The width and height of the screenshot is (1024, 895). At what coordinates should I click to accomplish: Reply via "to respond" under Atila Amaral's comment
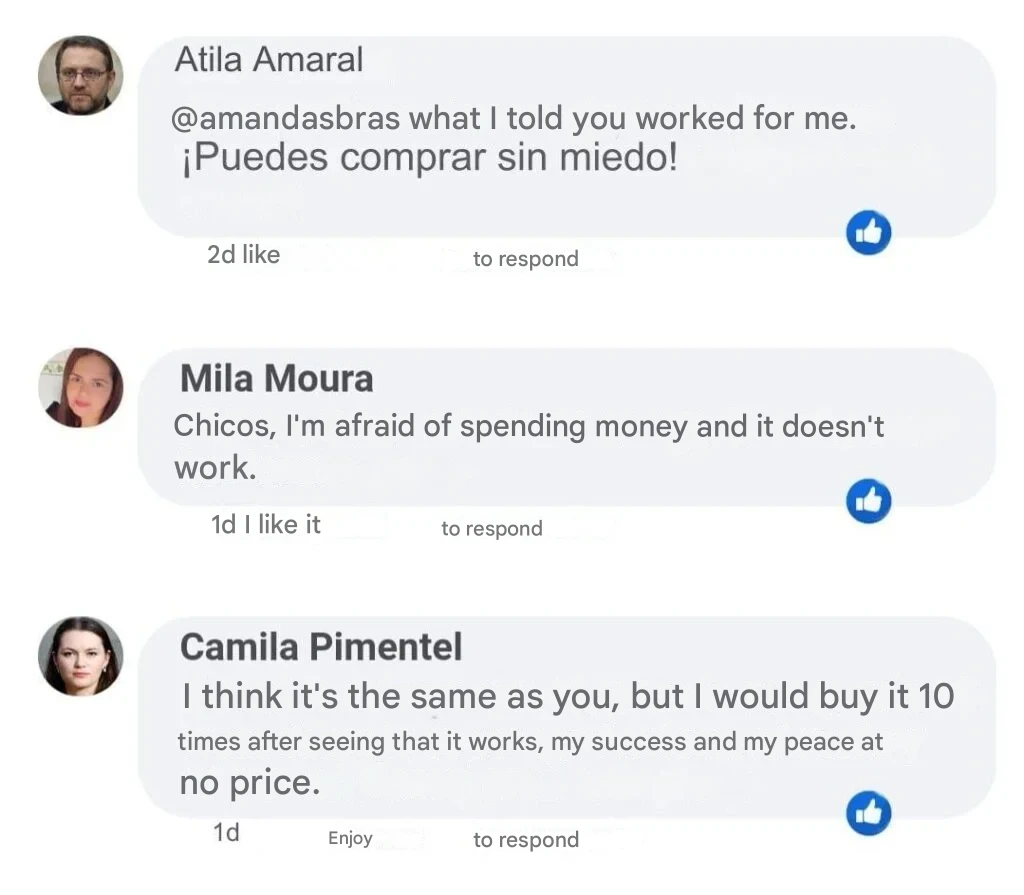click(x=525, y=259)
